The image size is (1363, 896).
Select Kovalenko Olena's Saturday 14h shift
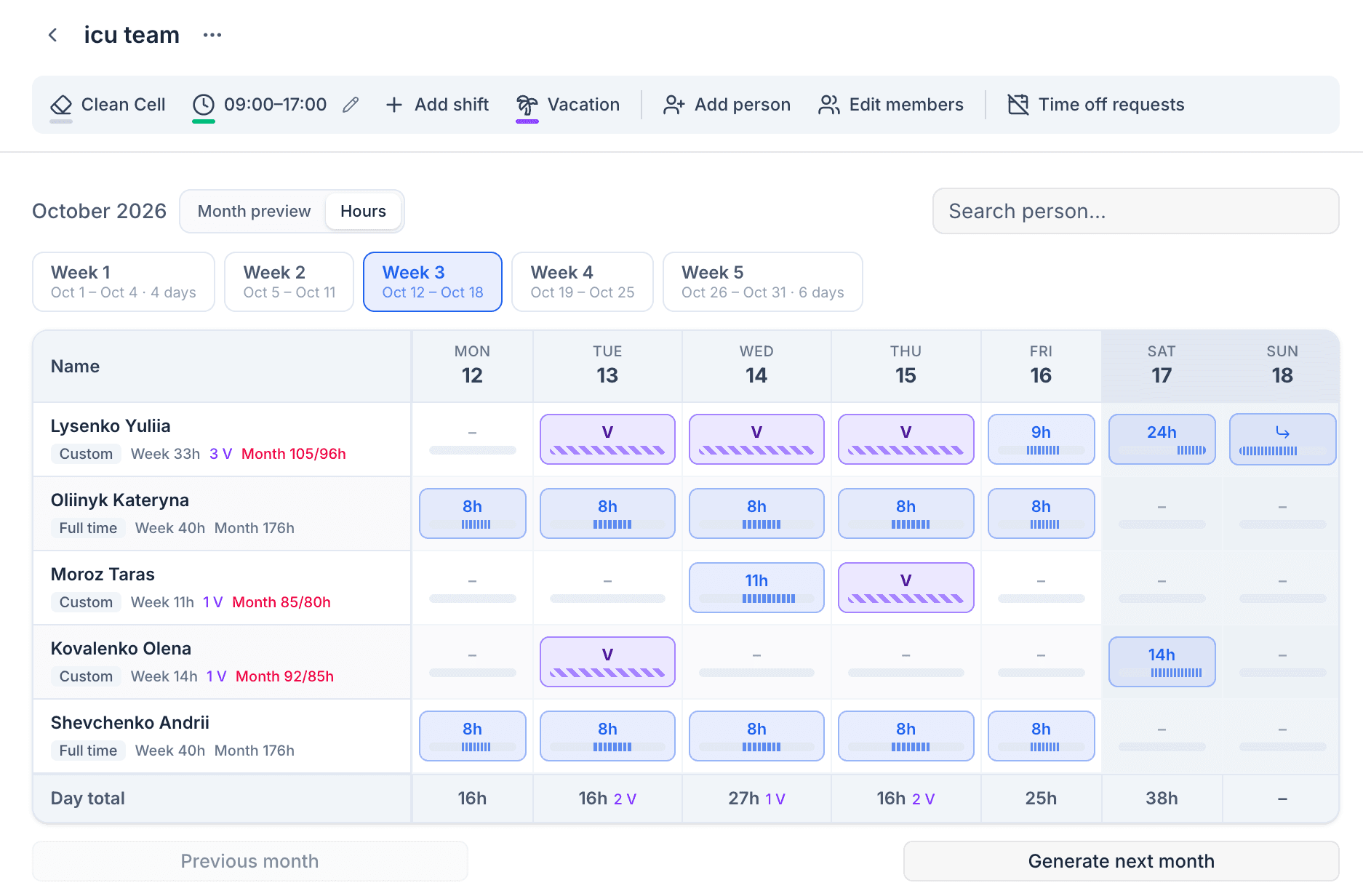[1162, 662]
